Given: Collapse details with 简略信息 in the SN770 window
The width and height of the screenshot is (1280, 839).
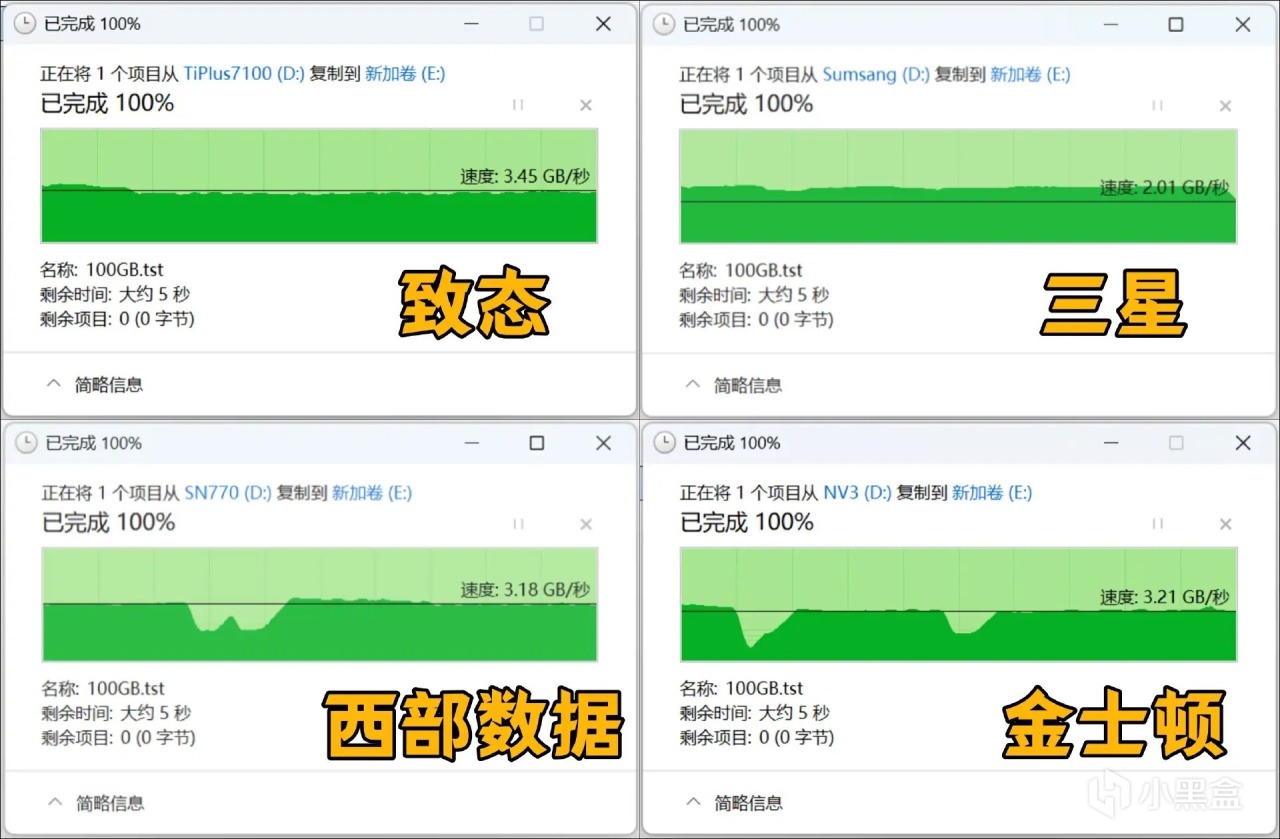Looking at the screenshot, I should pos(95,802).
